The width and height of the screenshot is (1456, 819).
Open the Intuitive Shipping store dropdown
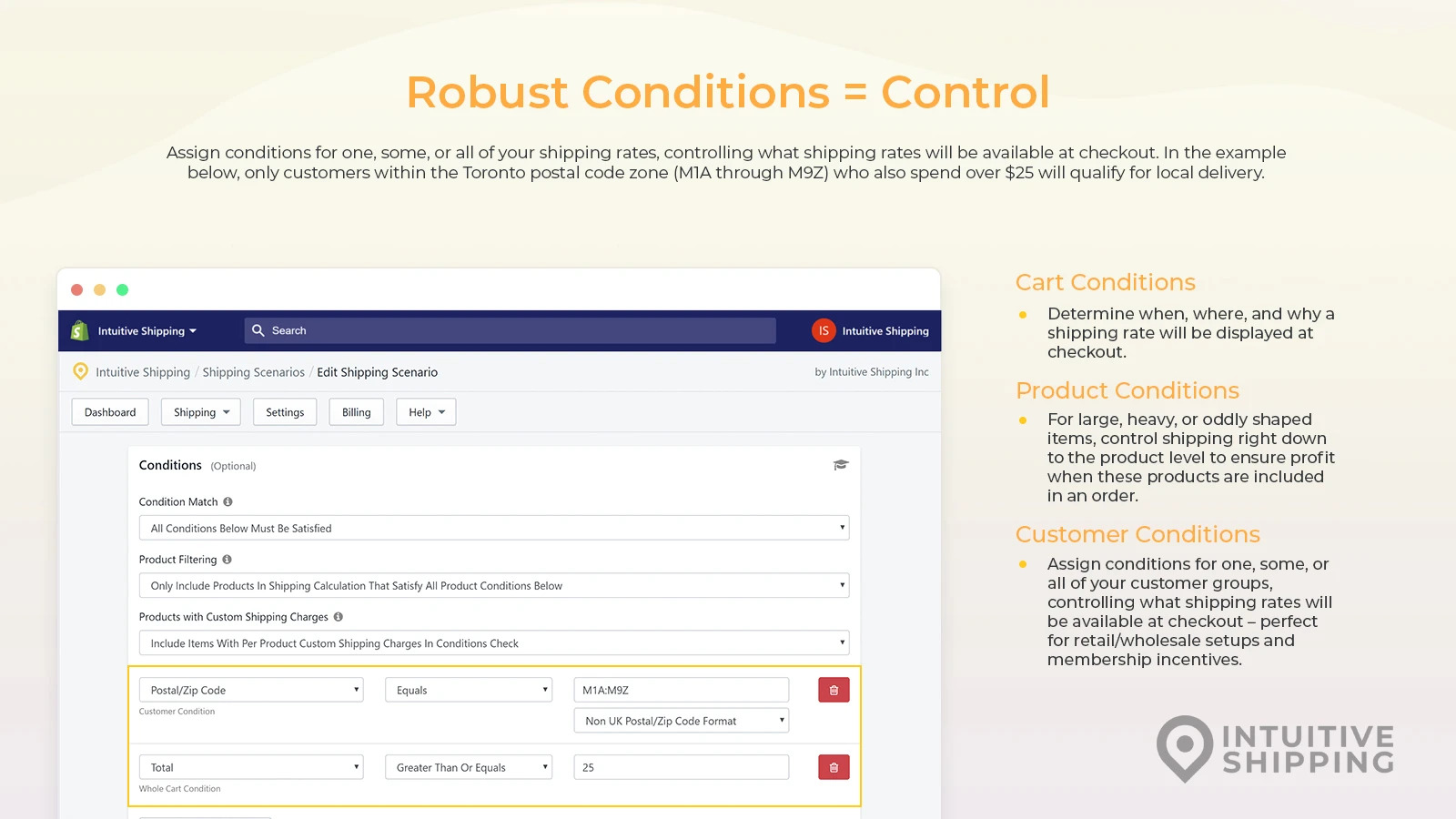point(147,331)
